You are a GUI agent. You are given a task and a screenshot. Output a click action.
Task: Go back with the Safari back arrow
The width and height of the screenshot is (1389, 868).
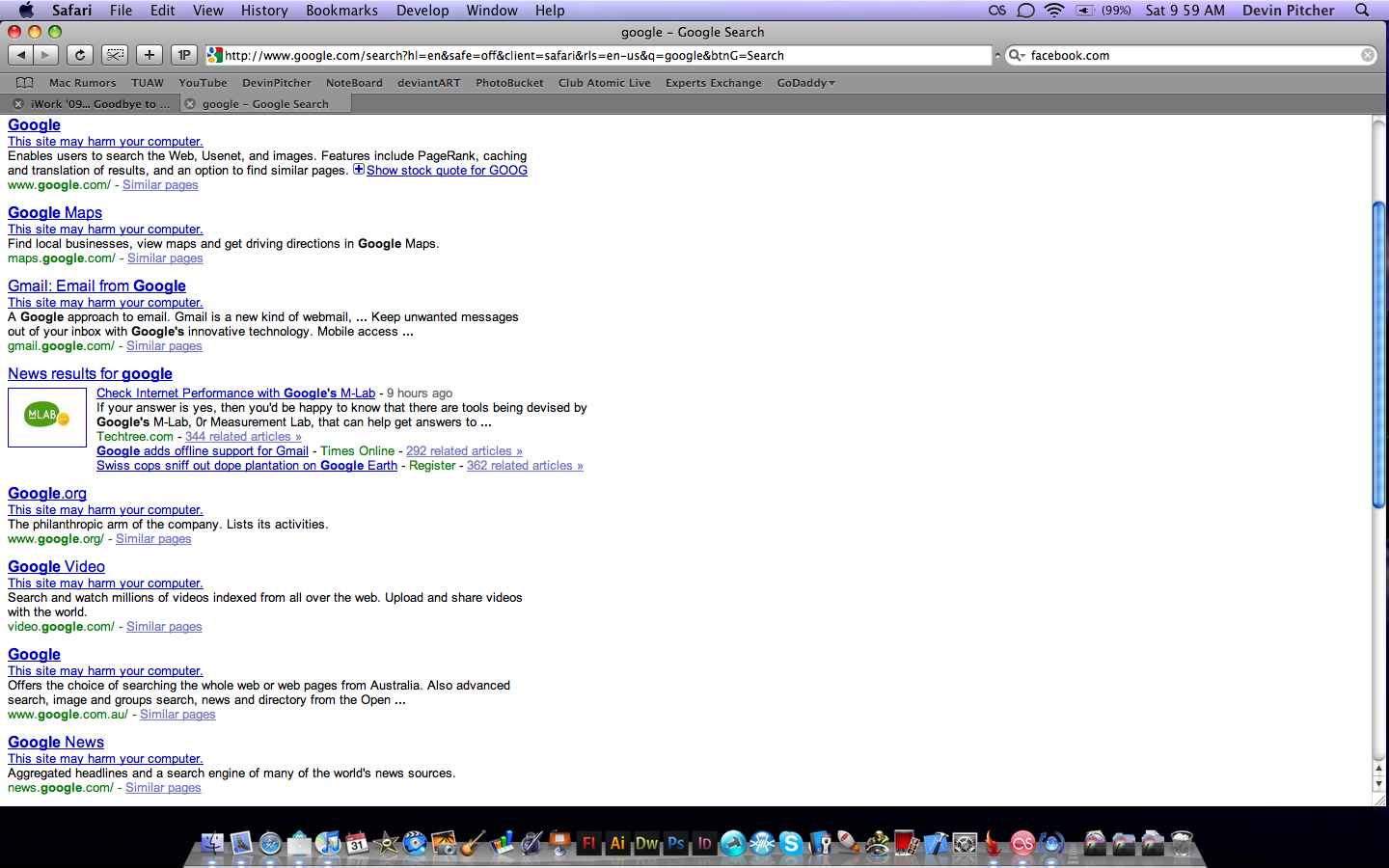coord(20,55)
